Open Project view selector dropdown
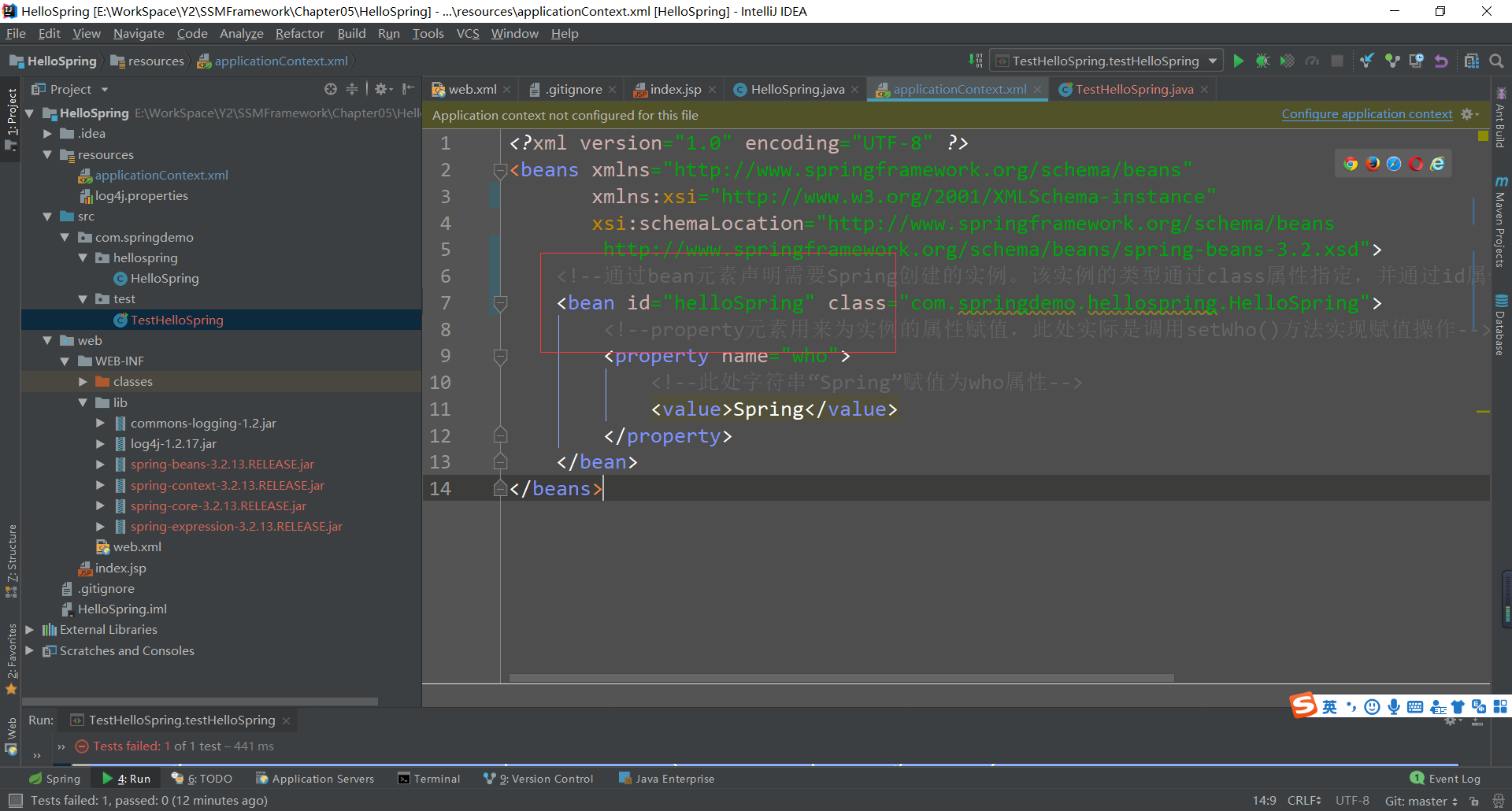 (x=69, y=89)
